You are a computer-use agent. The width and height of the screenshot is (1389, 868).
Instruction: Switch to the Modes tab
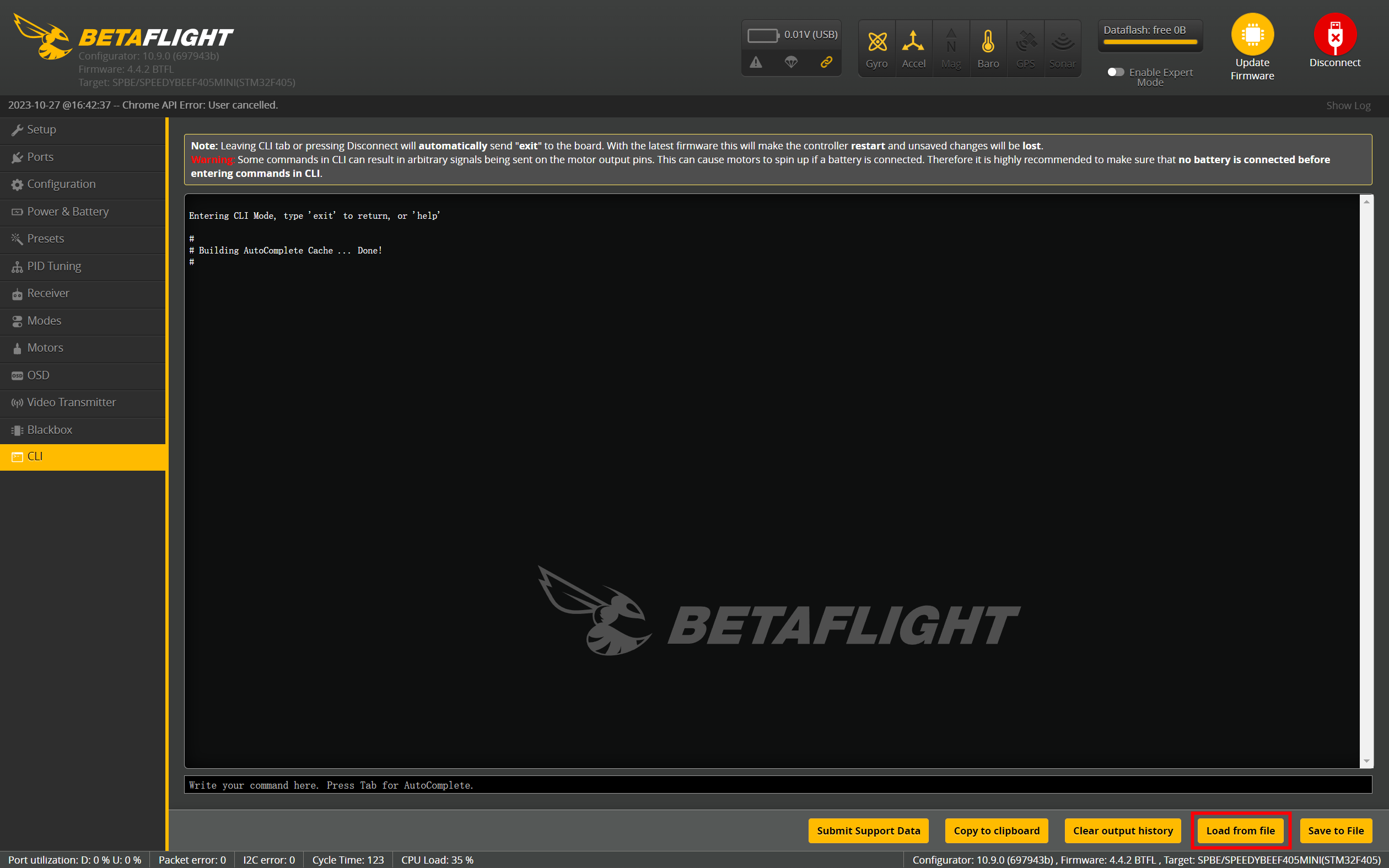[x=83, y=321]
